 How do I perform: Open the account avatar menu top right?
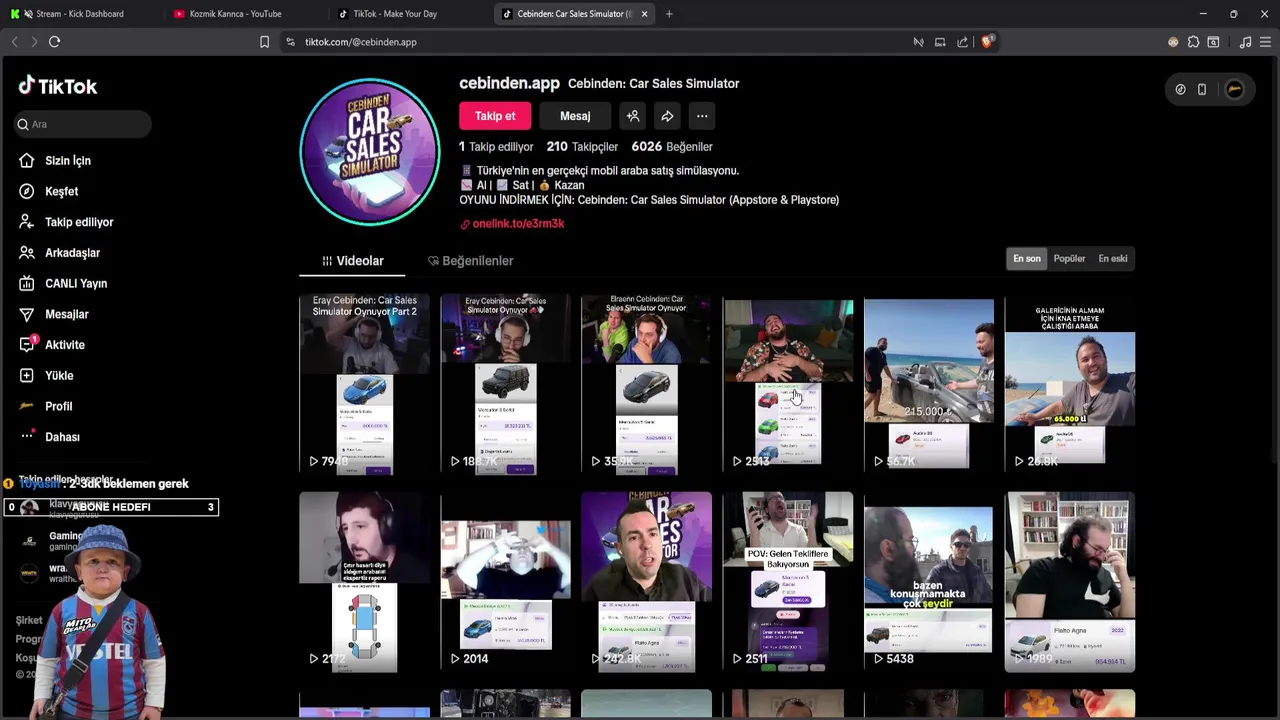[x=1235, y=89]
